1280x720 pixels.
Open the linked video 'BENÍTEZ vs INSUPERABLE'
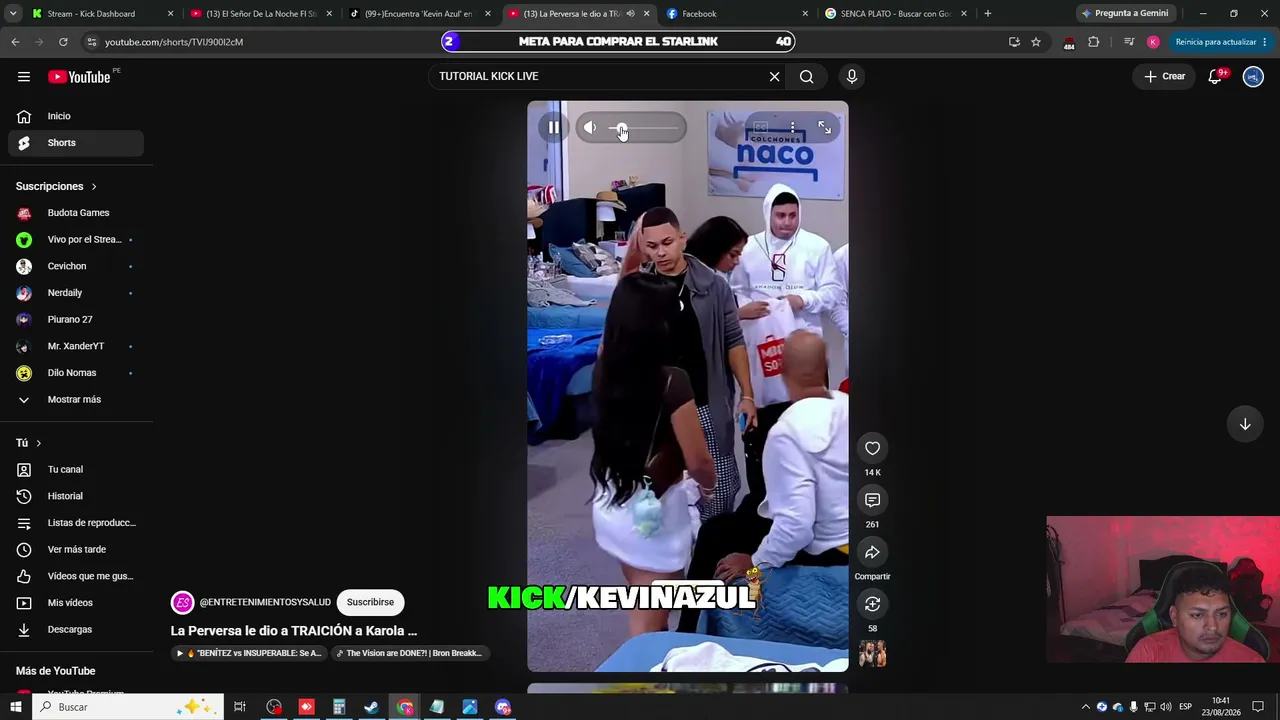(x=251, y=653)
